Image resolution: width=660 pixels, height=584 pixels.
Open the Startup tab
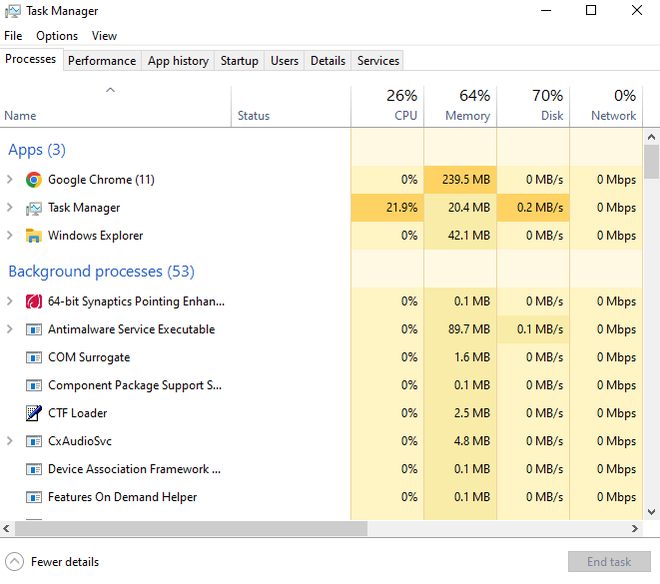tap(239, 61)
